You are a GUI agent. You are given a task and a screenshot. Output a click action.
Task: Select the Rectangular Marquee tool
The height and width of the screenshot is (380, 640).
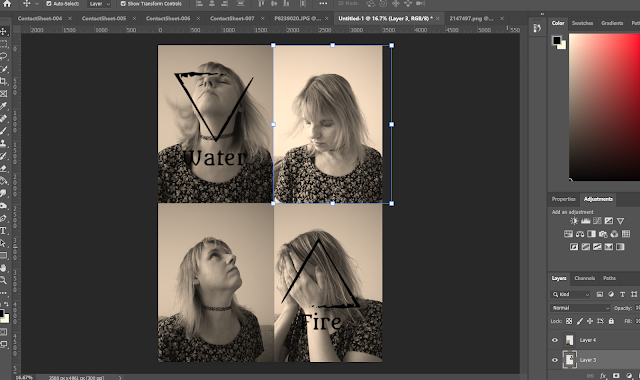pyautogui.click(x=3, y=43)
